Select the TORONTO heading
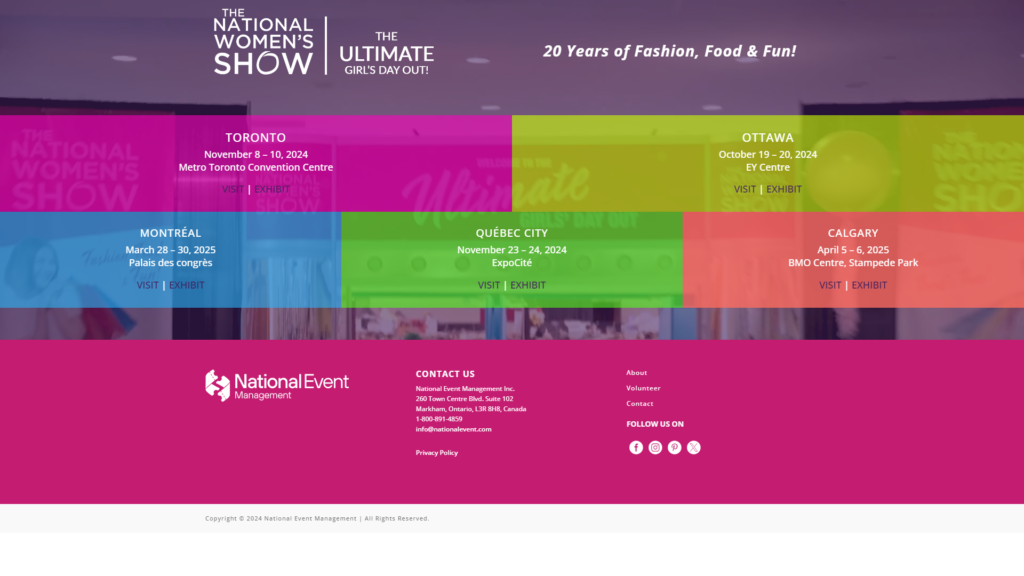The width and height of the screenshot is (1024, 576). pos(256,138)
